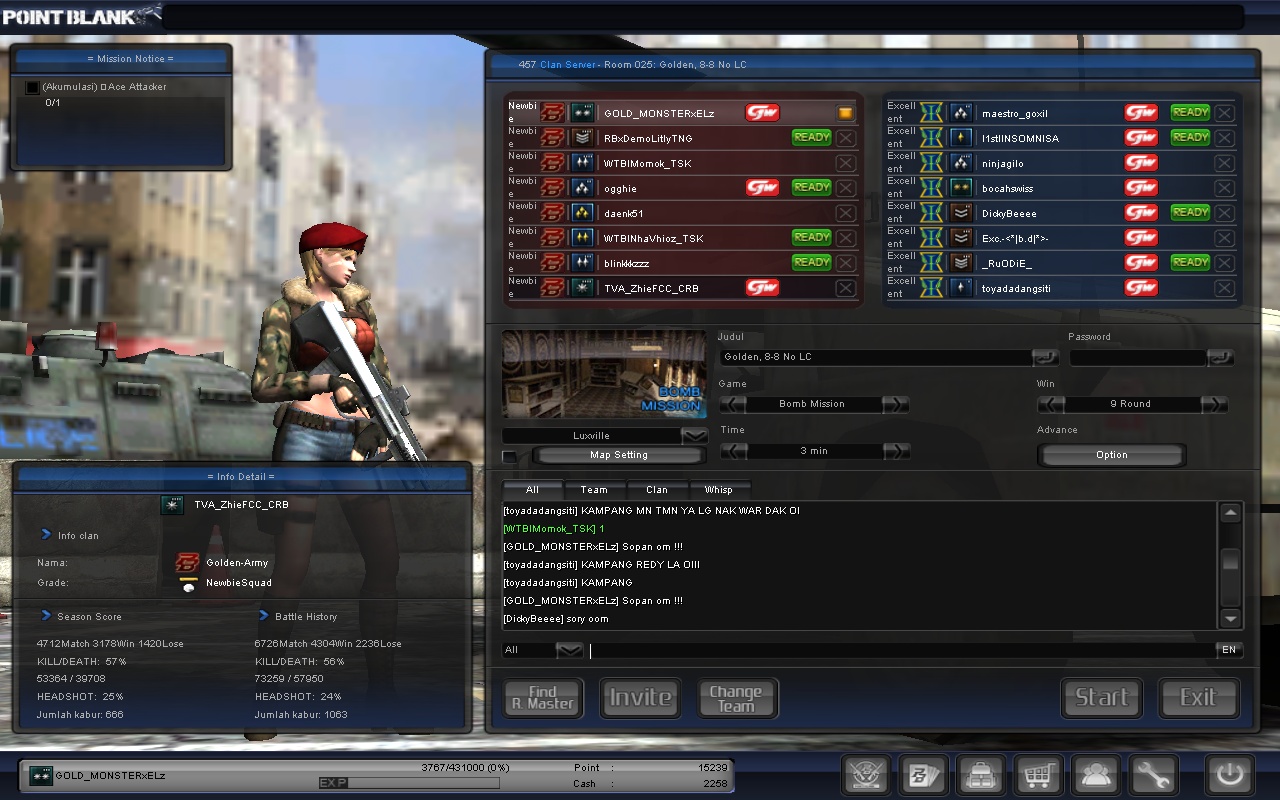The image size is (1280, 800).
Task: Switch to the Whisp chat tab
Action: point(720,489)
